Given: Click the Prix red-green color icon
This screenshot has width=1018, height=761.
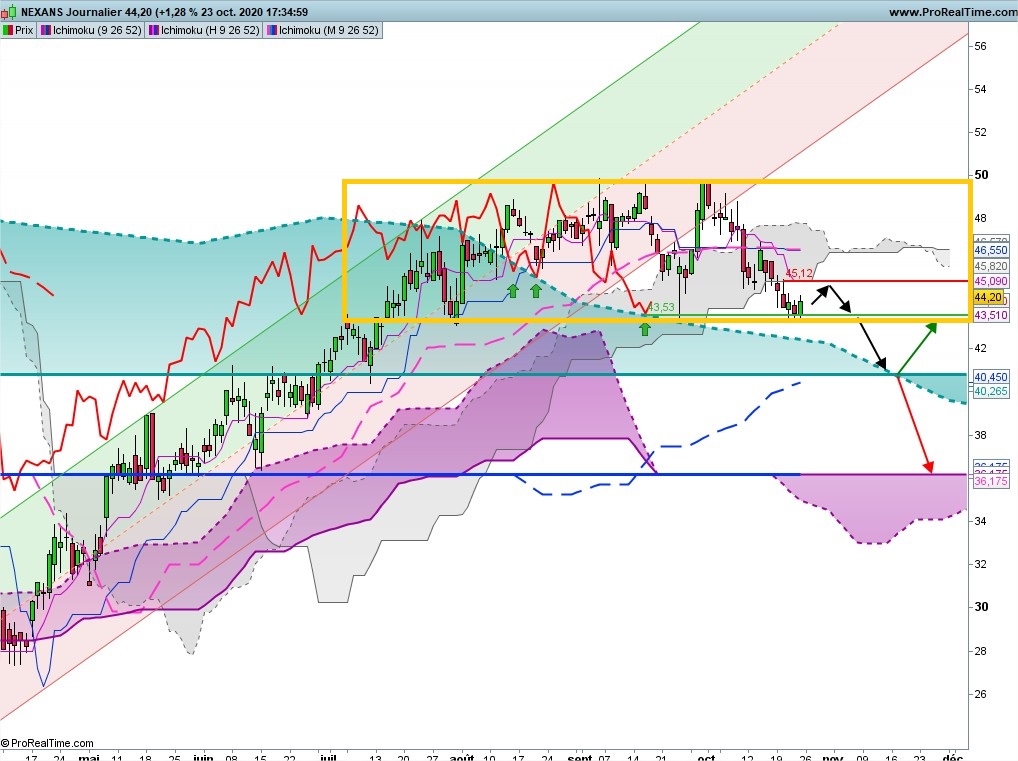Looking at the screenshot, I should [8, 30].
